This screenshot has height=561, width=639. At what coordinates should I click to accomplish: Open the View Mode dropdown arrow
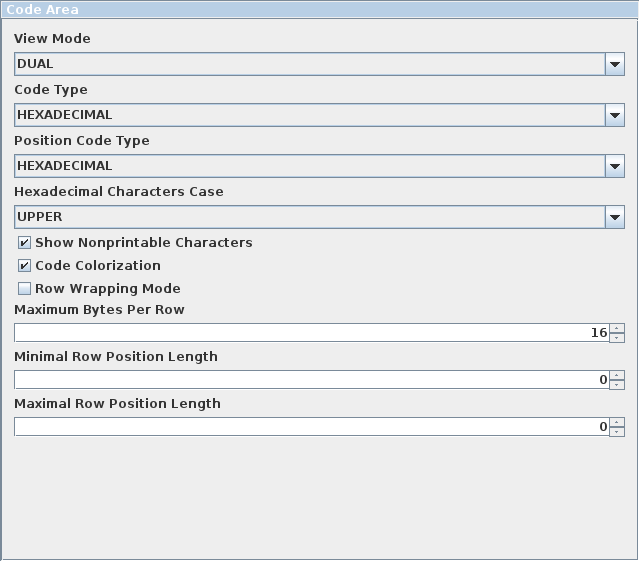tap(615, 64)
